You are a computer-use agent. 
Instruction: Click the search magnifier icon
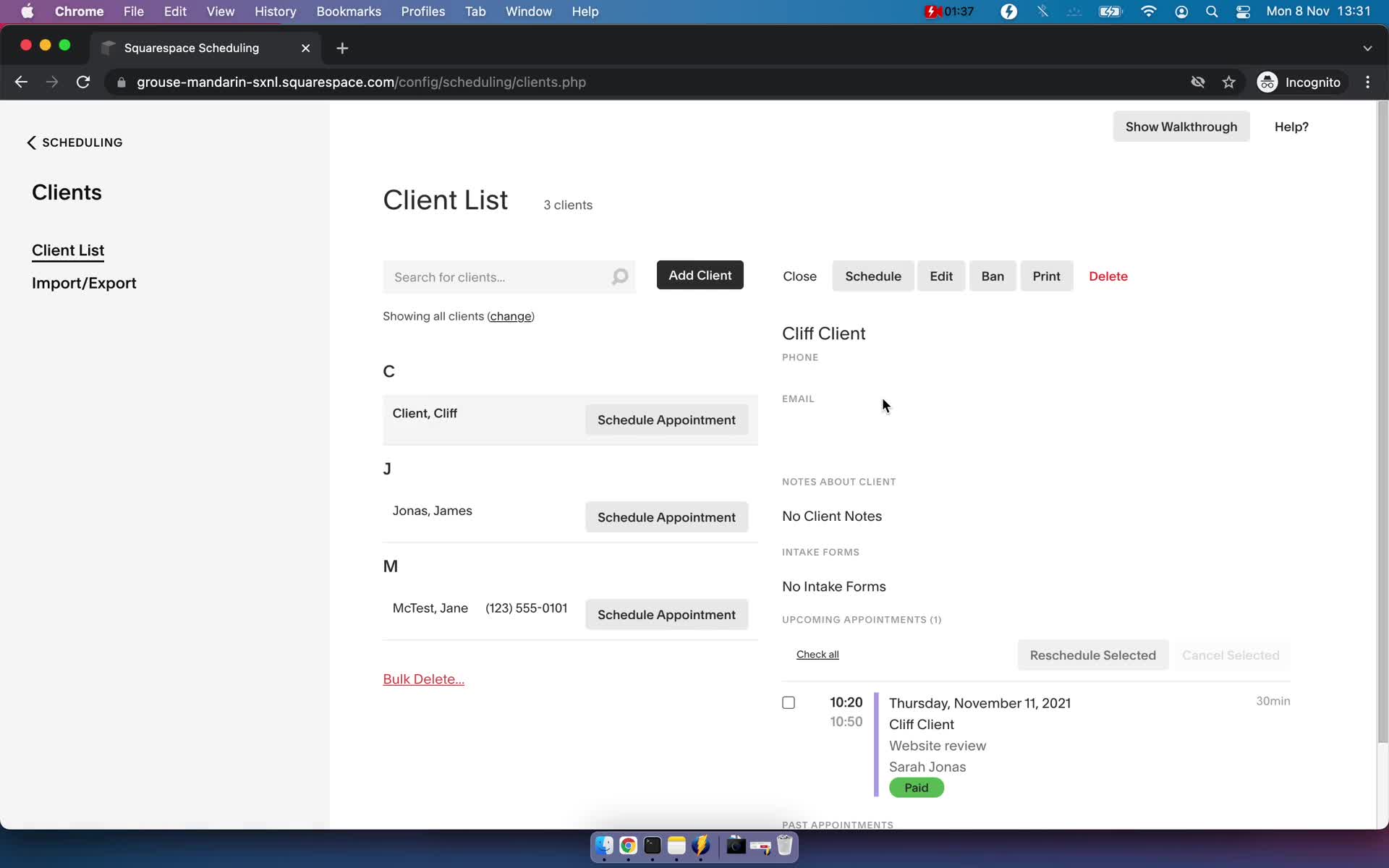coord(620,277)
